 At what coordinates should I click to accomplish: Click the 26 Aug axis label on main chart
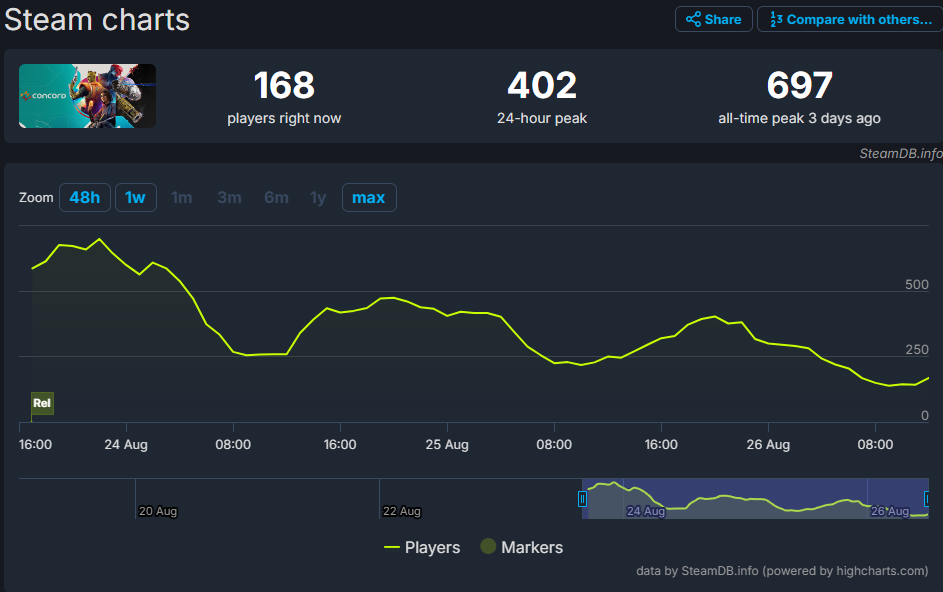[x=768, y=445]
